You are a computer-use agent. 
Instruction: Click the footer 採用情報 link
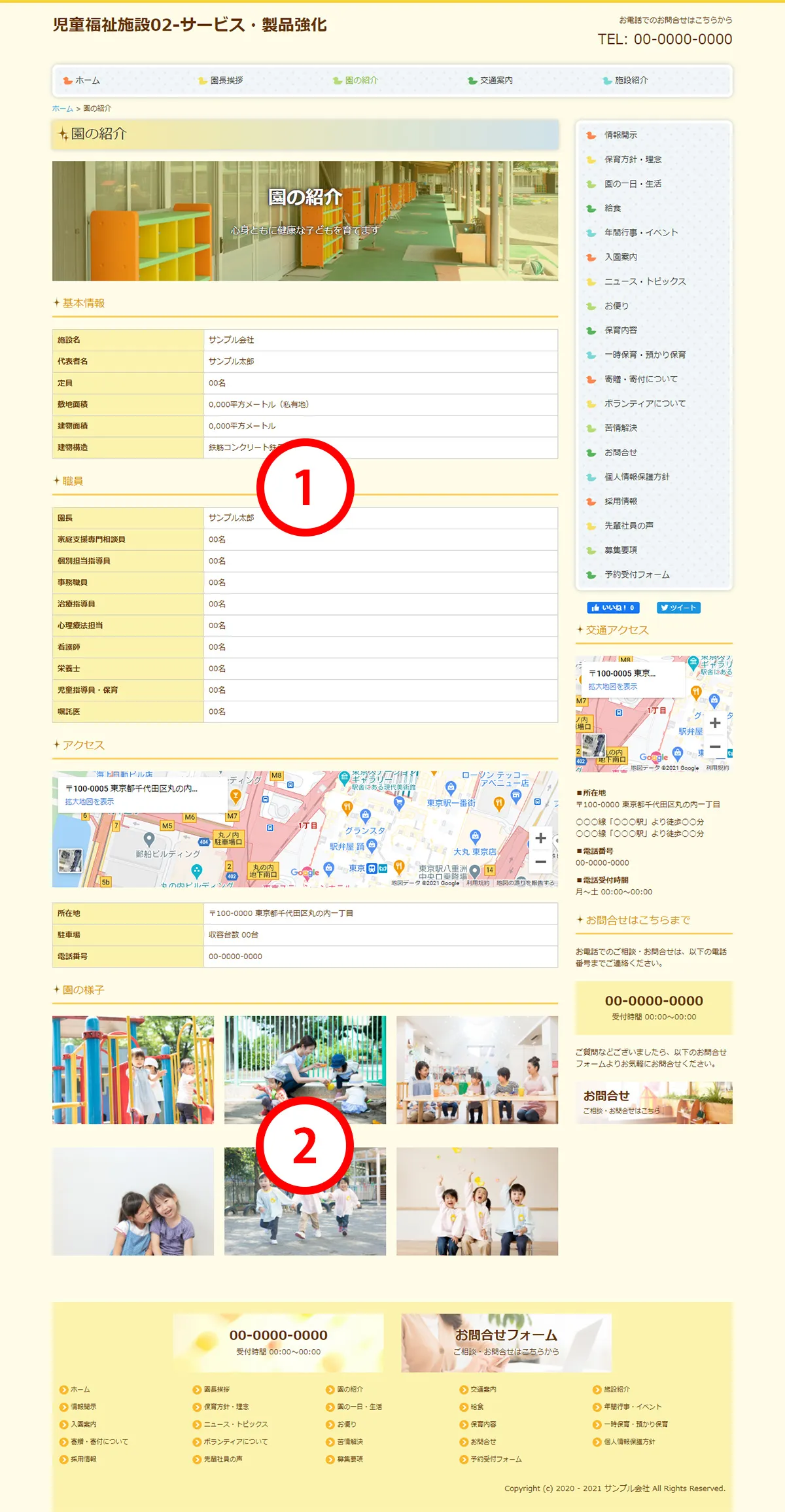coord(83,1459)
